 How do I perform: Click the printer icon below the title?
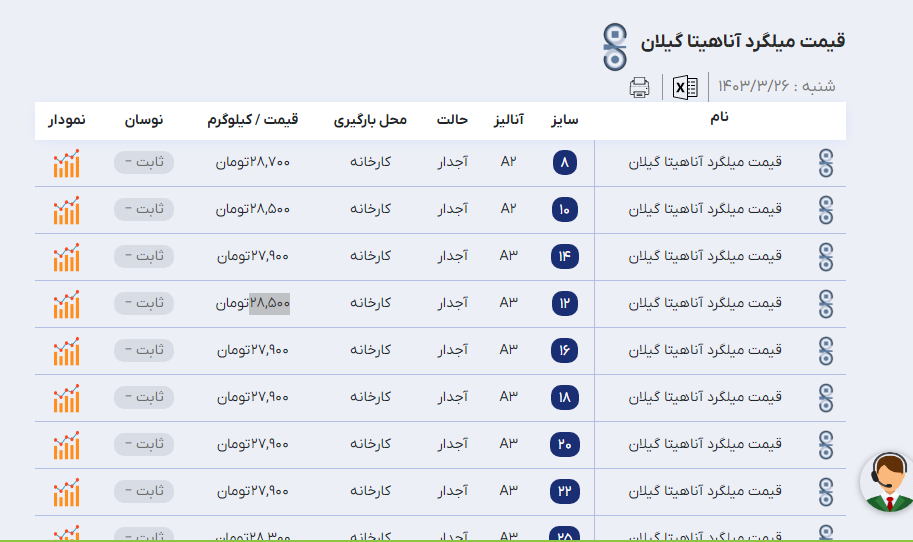coord(640,87)
